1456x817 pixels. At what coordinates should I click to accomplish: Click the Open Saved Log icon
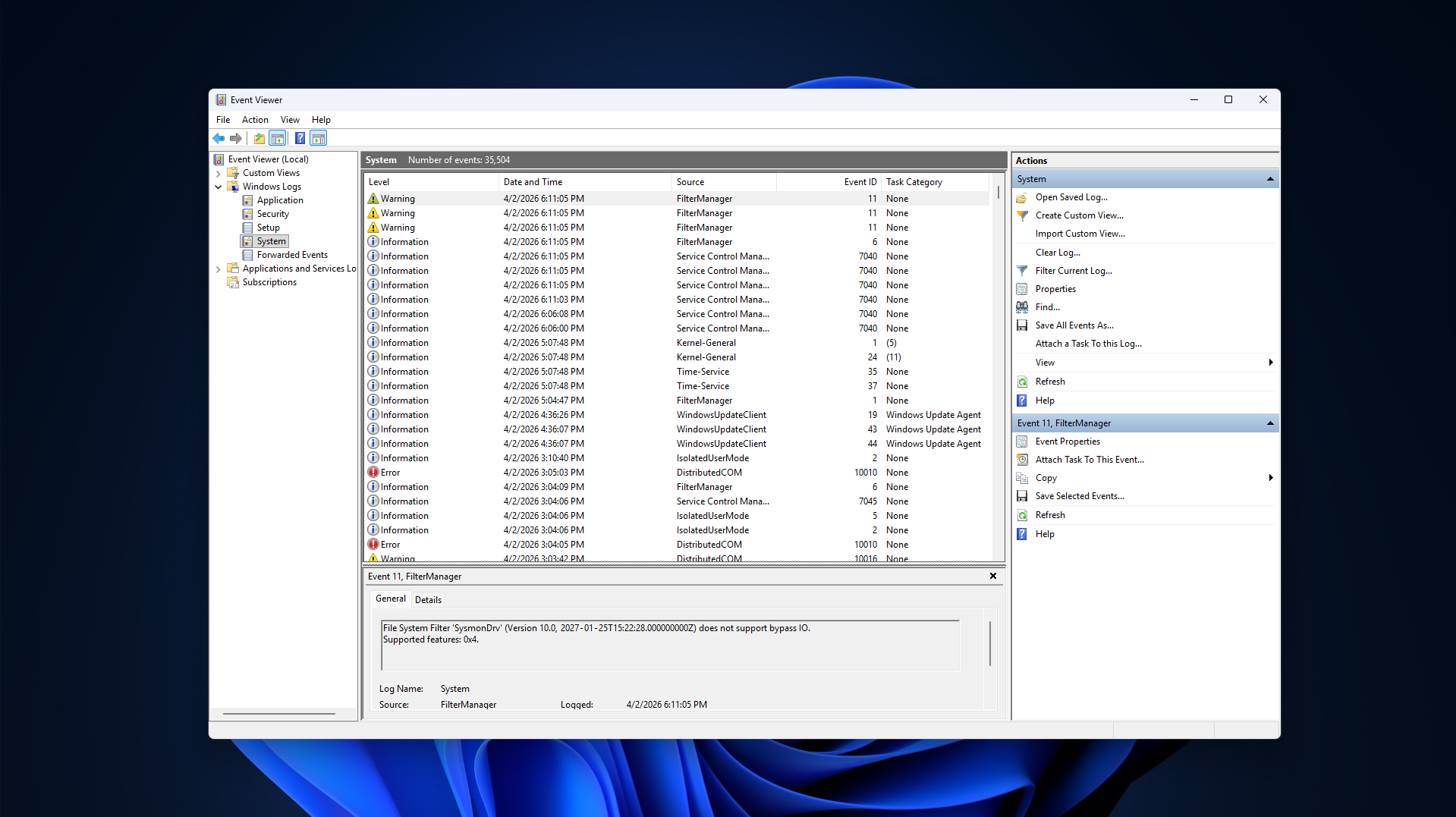point(1022,197)
